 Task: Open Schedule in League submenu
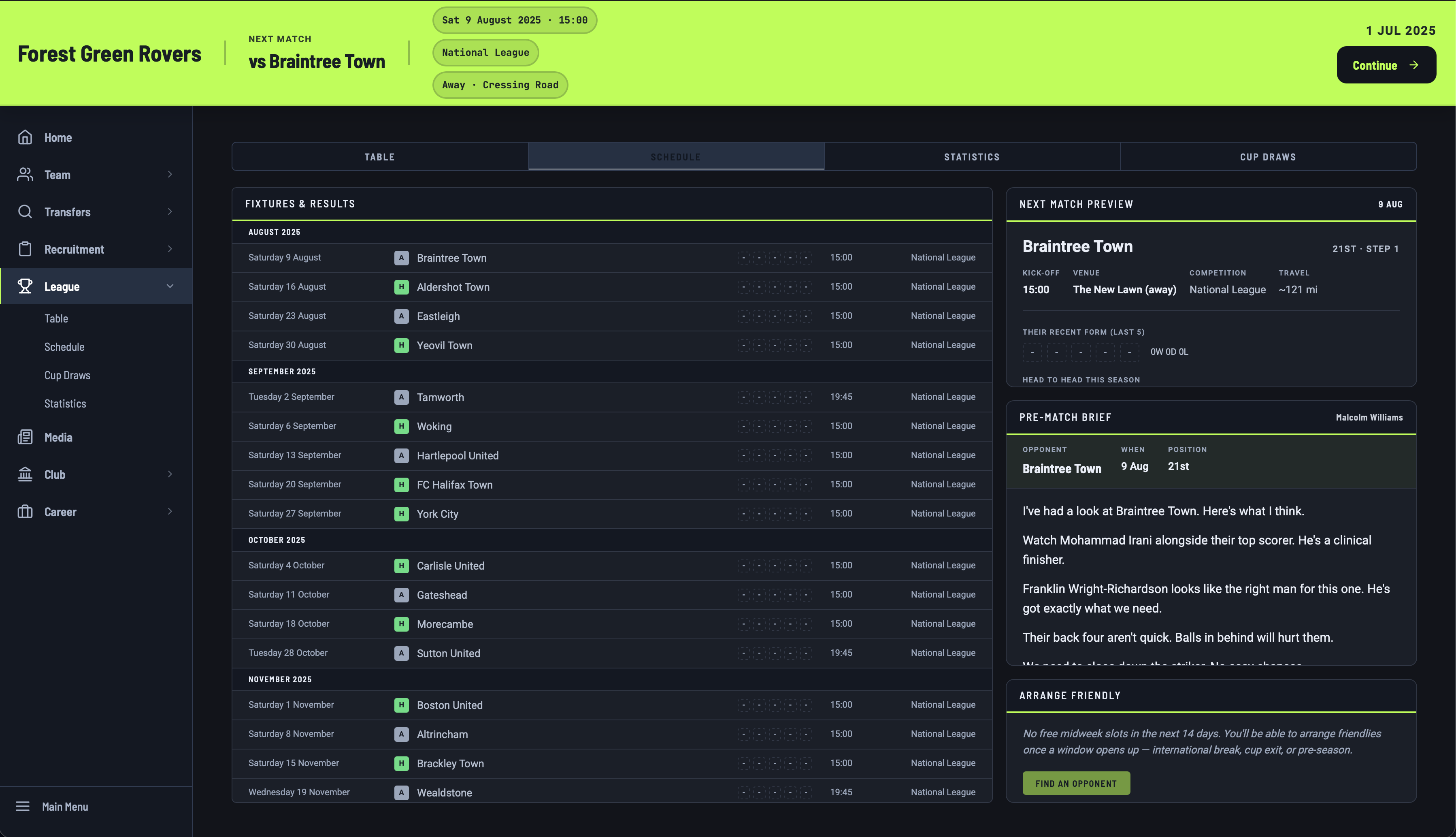(x=64, y=347)
